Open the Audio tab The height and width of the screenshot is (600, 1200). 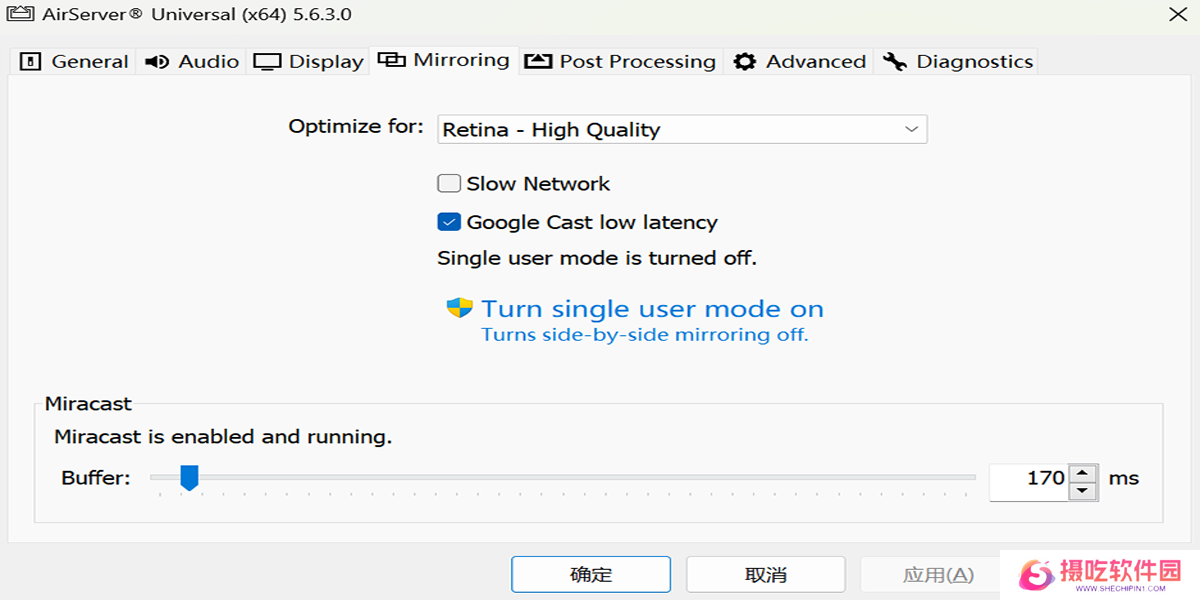[191, 62]
